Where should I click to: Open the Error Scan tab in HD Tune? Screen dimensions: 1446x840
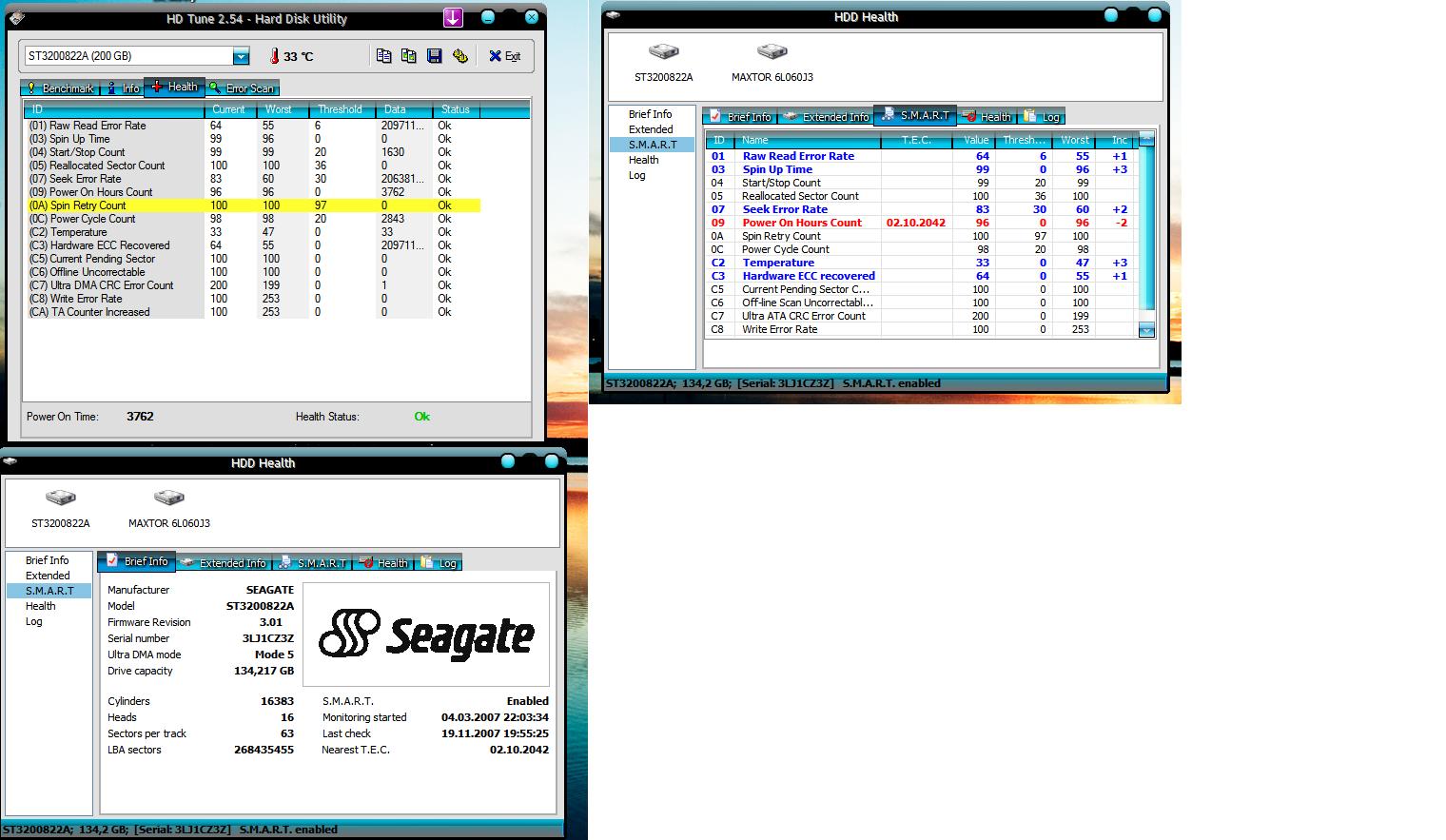(x=242, y=88)
